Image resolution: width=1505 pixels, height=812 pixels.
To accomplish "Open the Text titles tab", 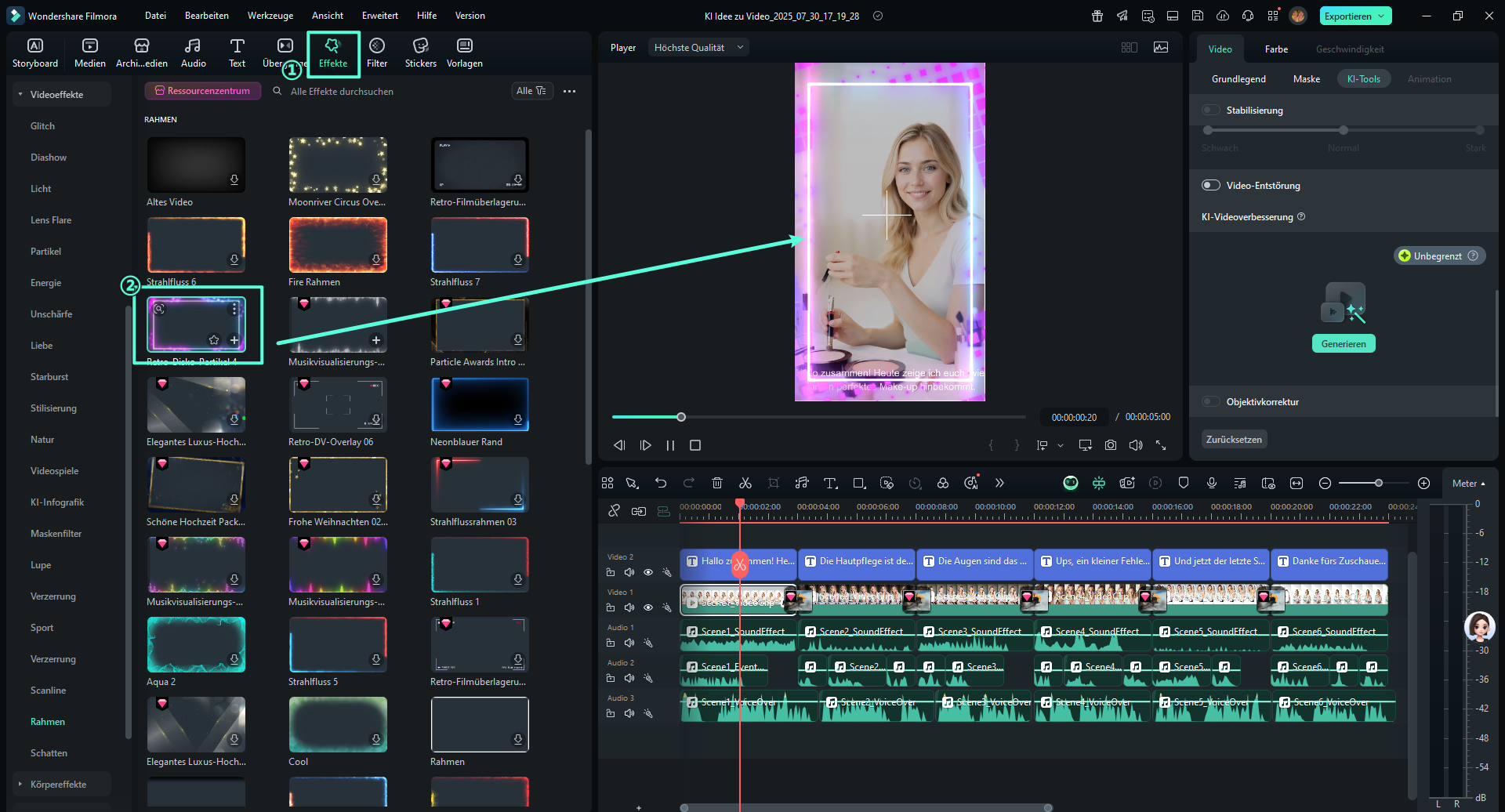I will [237, 53].
